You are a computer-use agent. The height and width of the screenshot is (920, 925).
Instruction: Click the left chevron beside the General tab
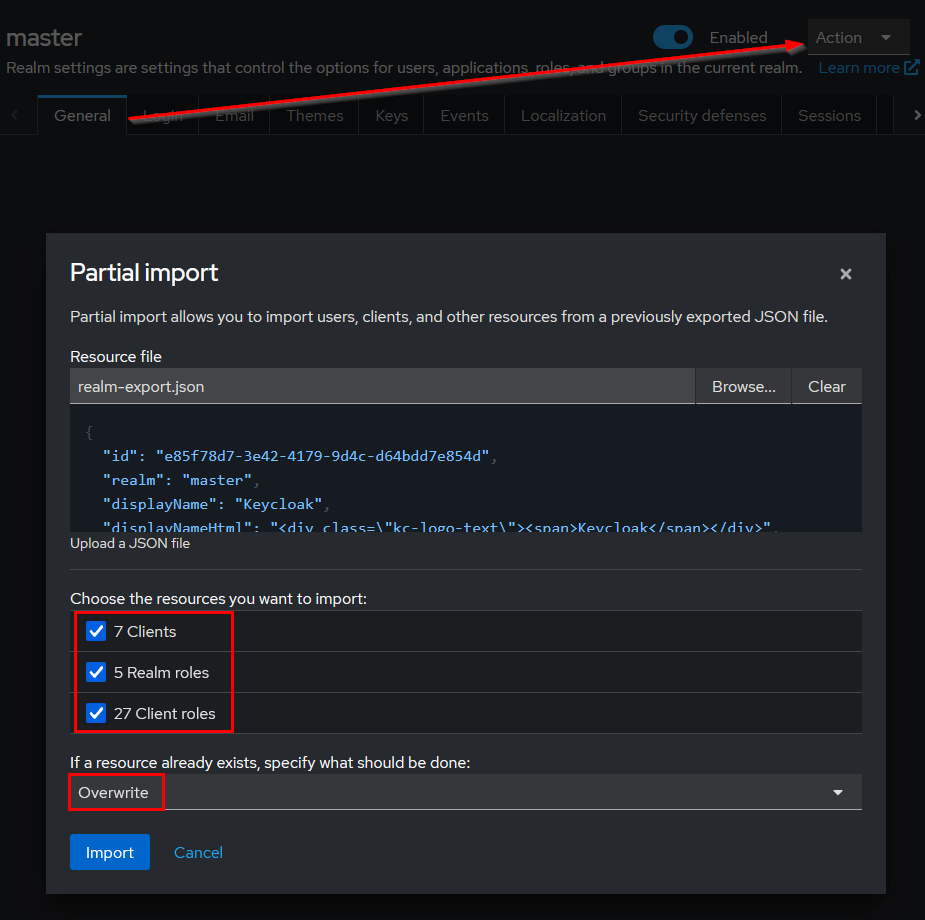tap(14, 115)
